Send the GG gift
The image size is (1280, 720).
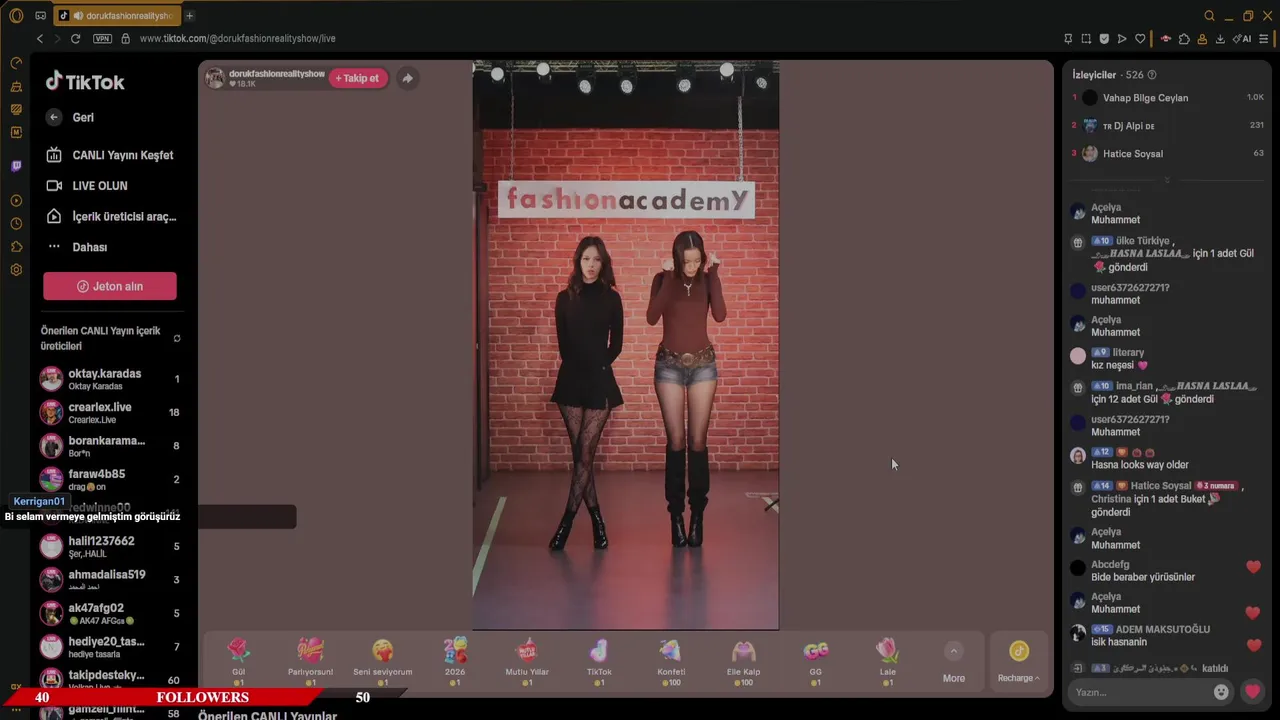click(815, 661)
